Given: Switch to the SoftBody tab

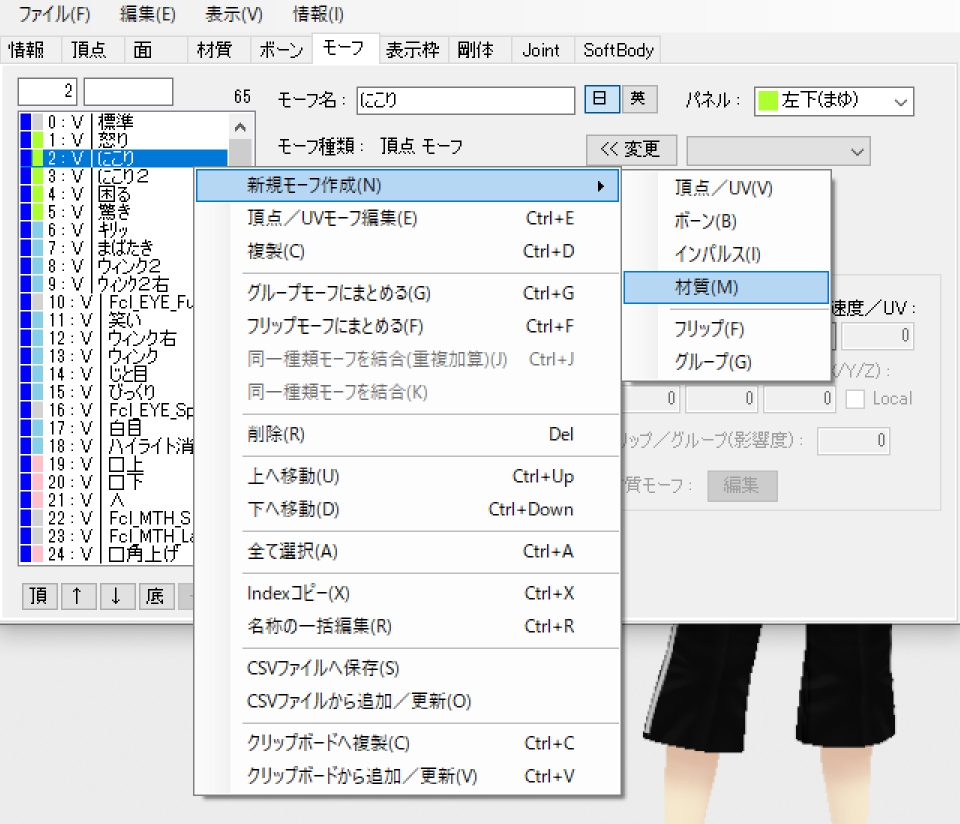Looking at the screenshot, I should 618,50.
